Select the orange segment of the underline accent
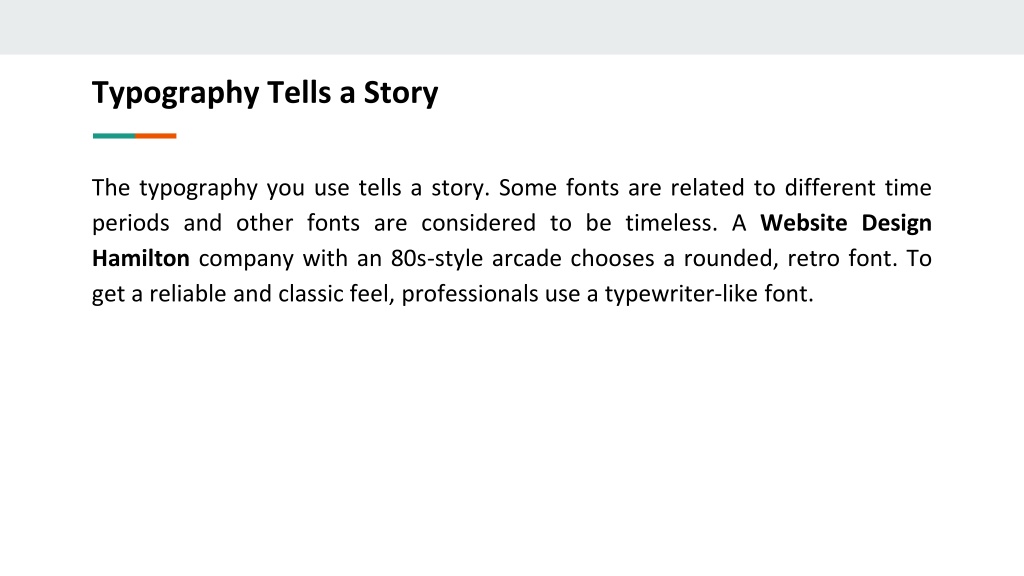Screen dimensions: 1024x576 (155, 136)
